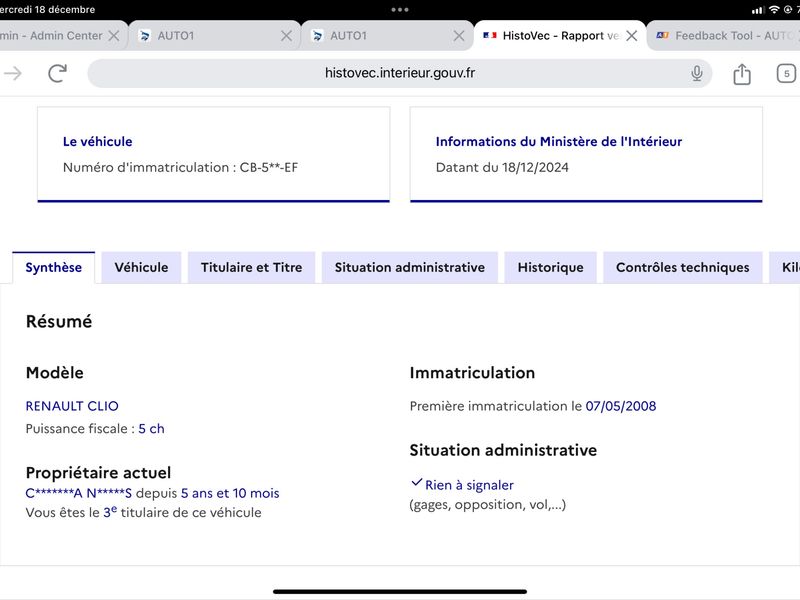Click the Wi-Fi status icon
The height and width of the screenshot is (600, 800).
pos(774,10)
